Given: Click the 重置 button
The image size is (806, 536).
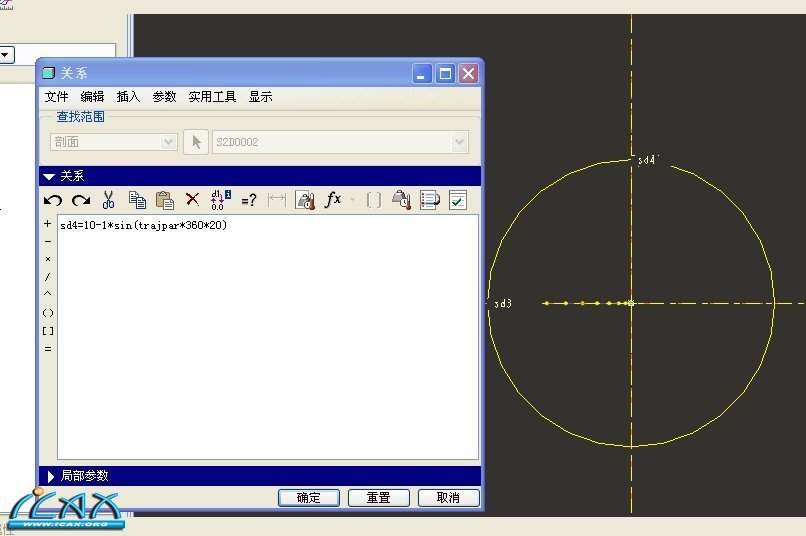Looking at the screenshot, I should (x=378, y=498).
